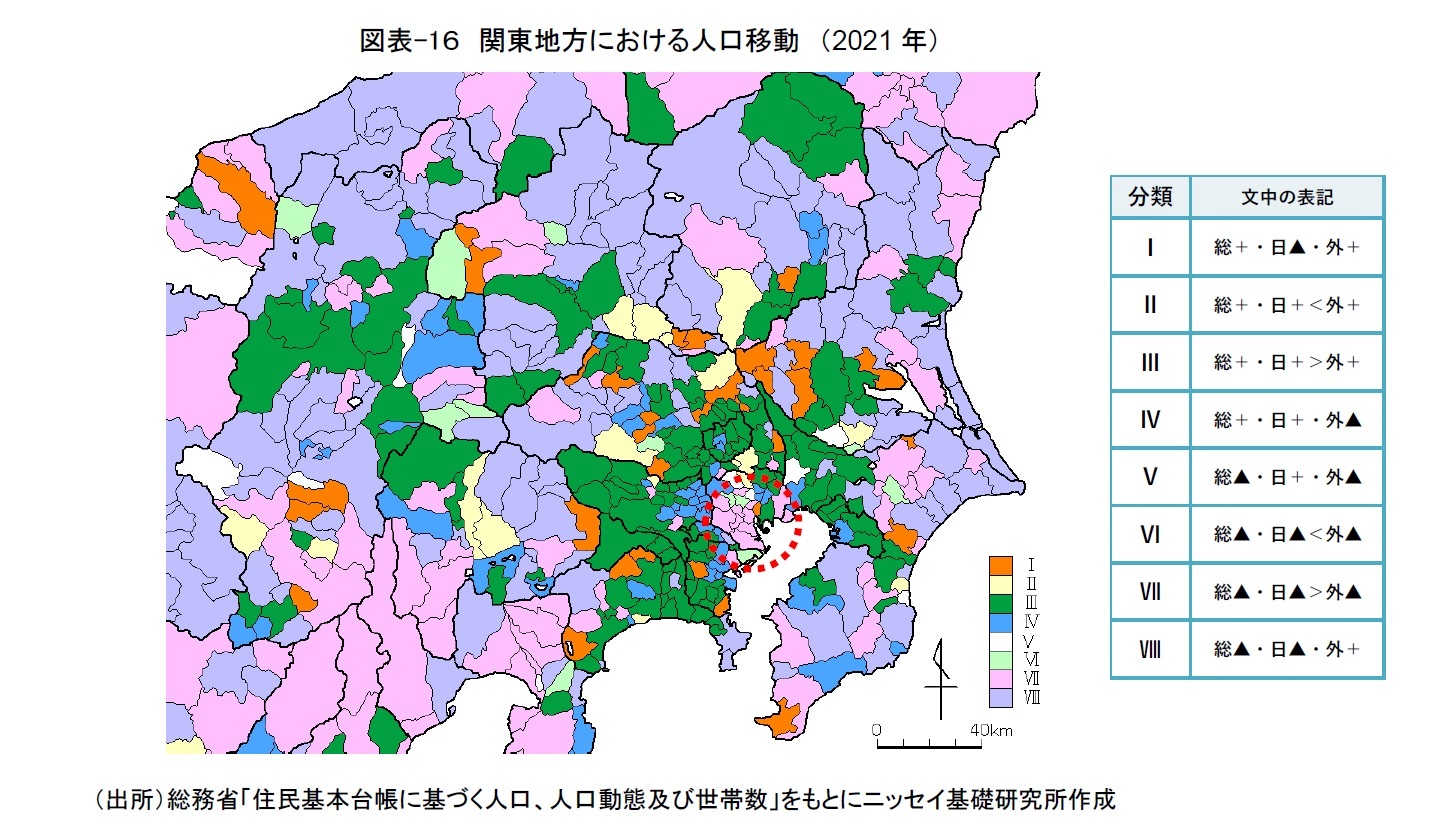Image resolution: width=1437 pixels, height=839 pixels.
Task: Click the north arrow compass symbol
Action: point(941,679)
